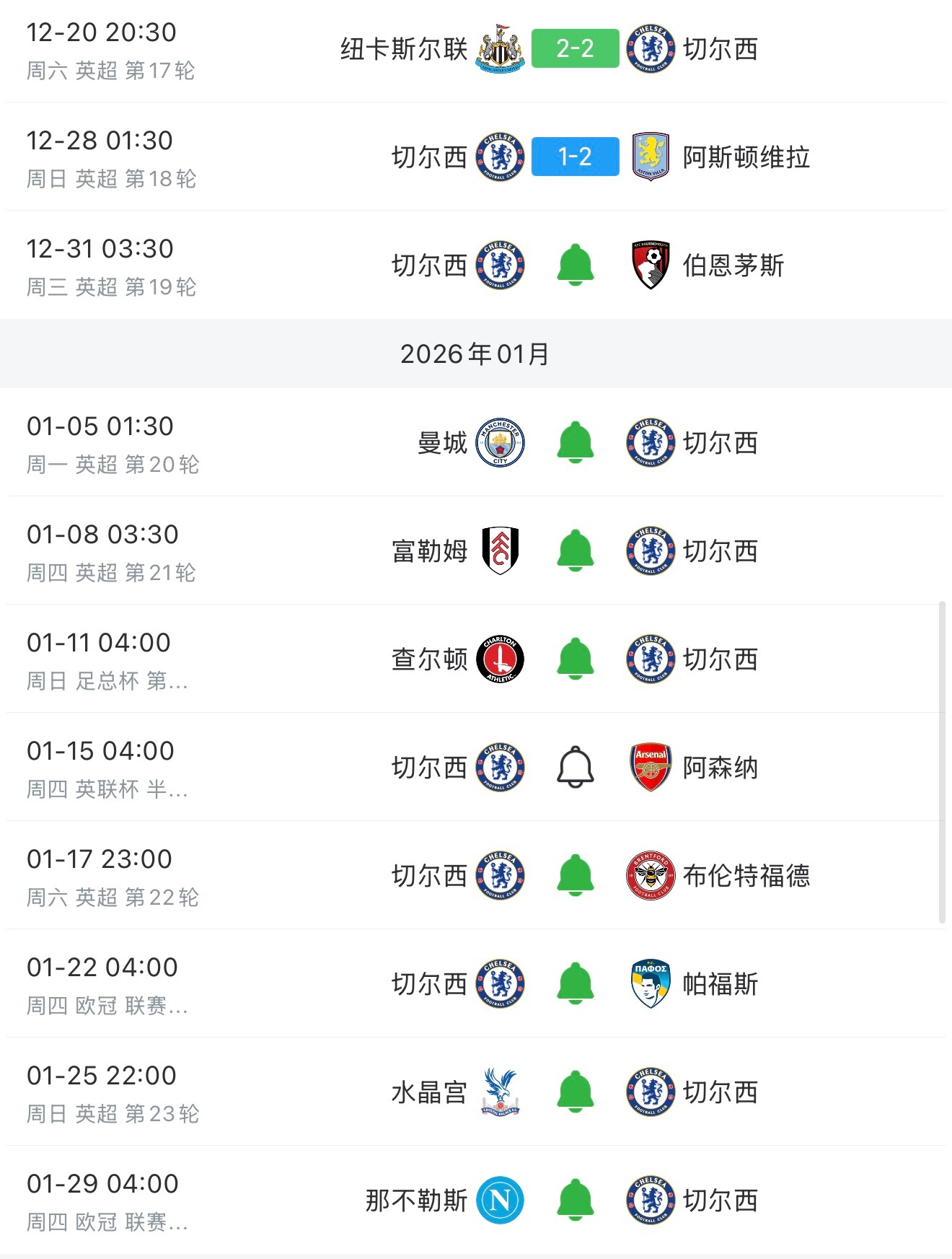Click the vertical scrollbar on the right
The image size is (952, 1259).
(942, 763)
